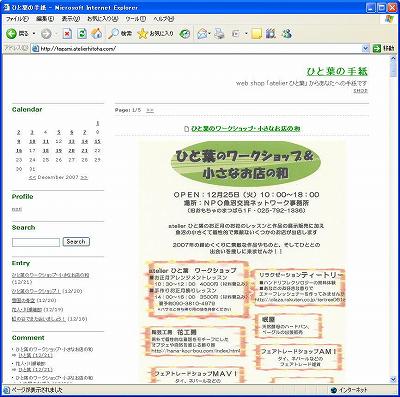
Task: Click inside the sidebar search text field
Action: coord(36,242)
